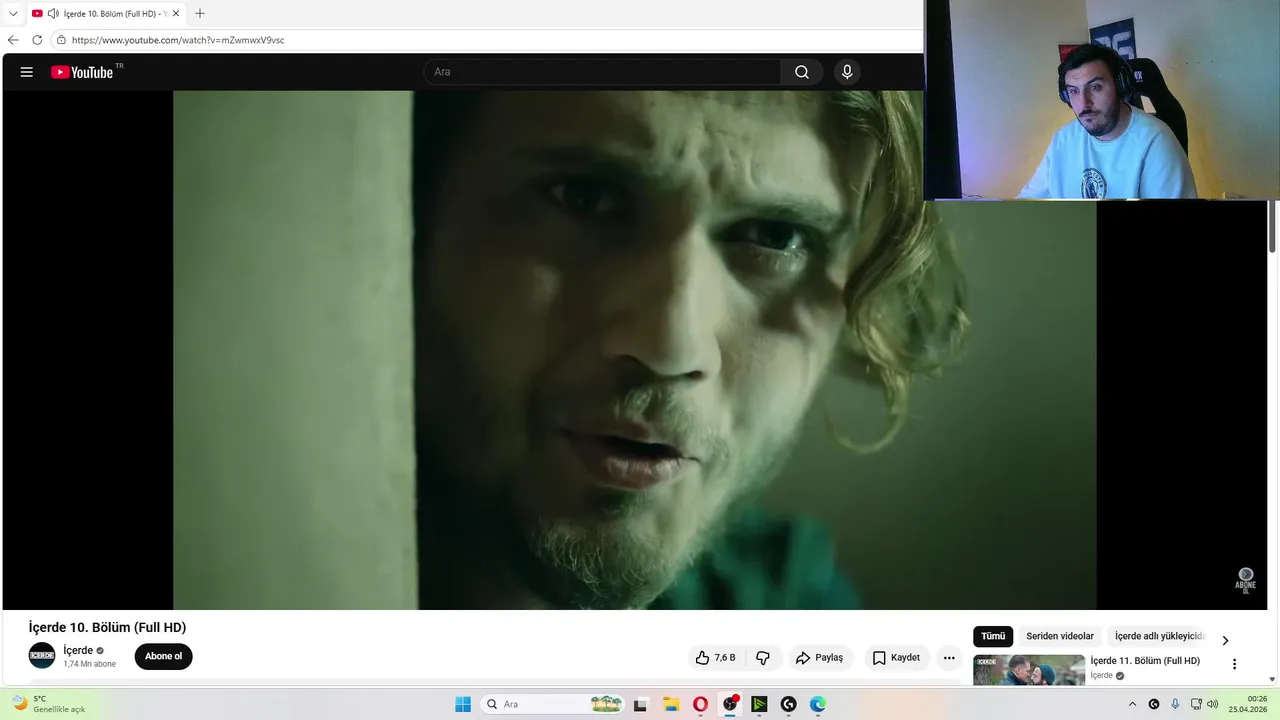This screenshot has width=1280, height=720.
Task: Open options menu for İçerde 11. Bölüm
Action: click(1234, 664)
